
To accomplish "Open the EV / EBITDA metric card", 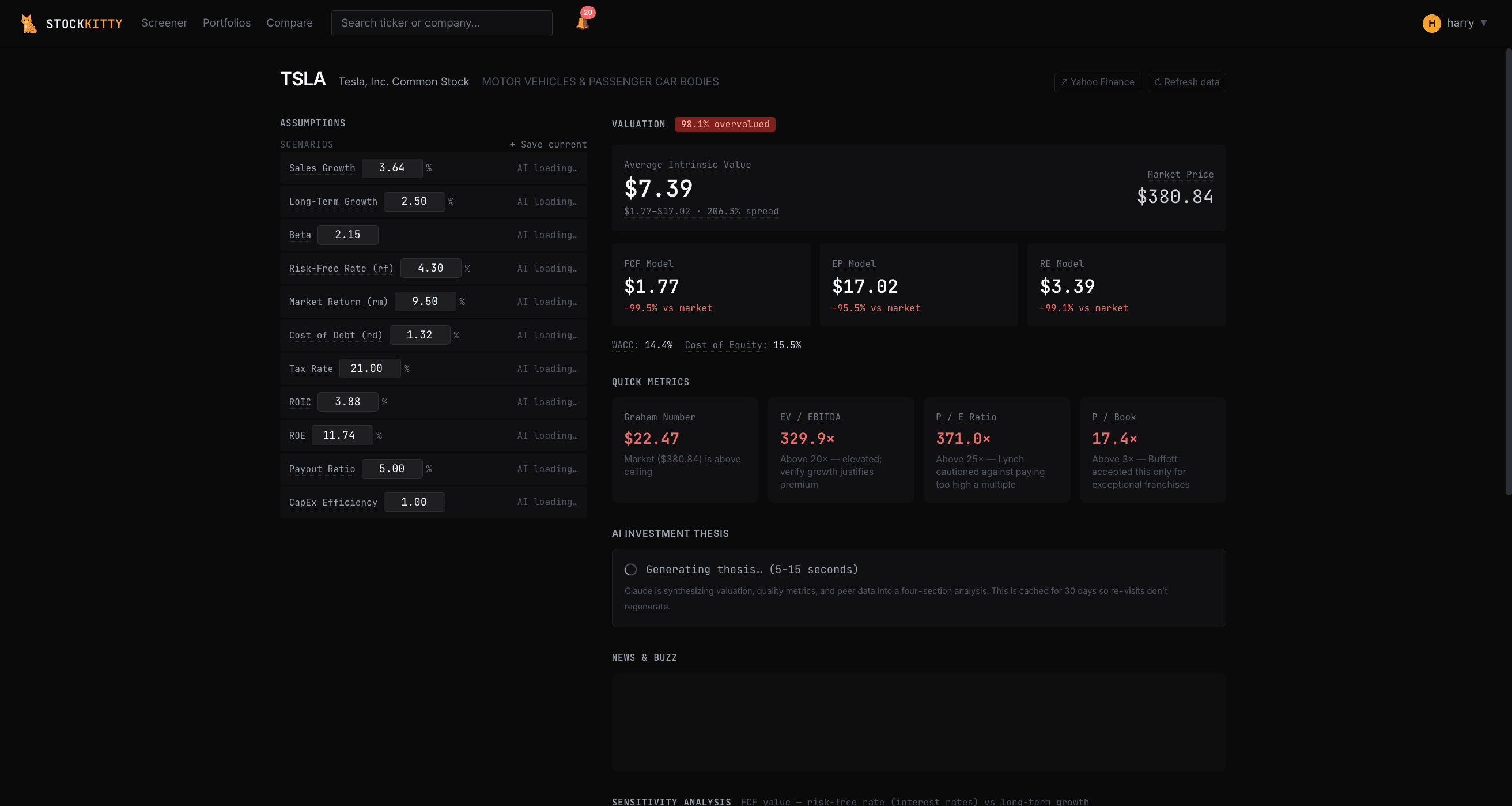I will (841, 450).
